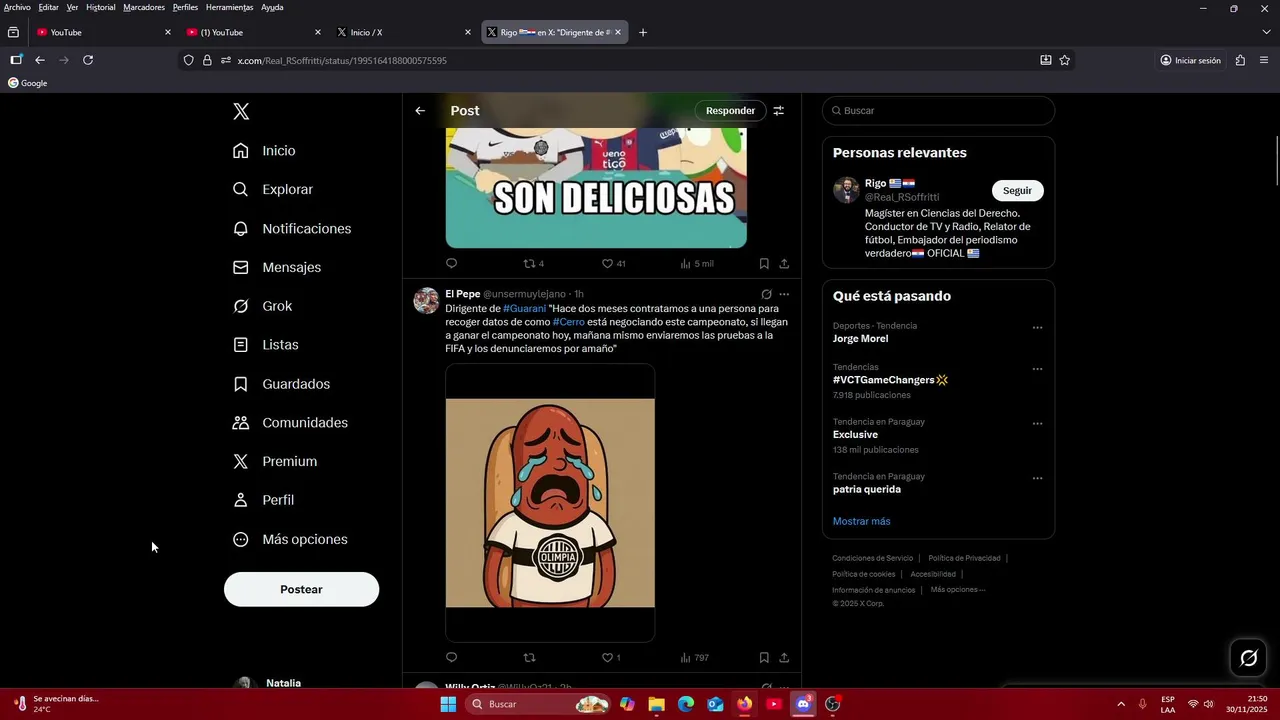Click the X logo in sidebar
The width and height of the screenshot is (1280, 720).
241,111
